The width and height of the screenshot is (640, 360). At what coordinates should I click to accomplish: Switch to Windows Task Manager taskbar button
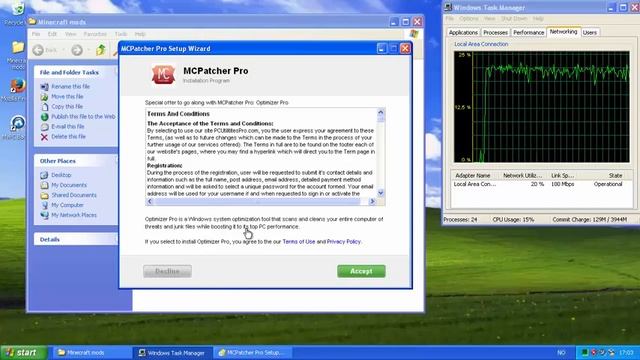pos(173,353)
